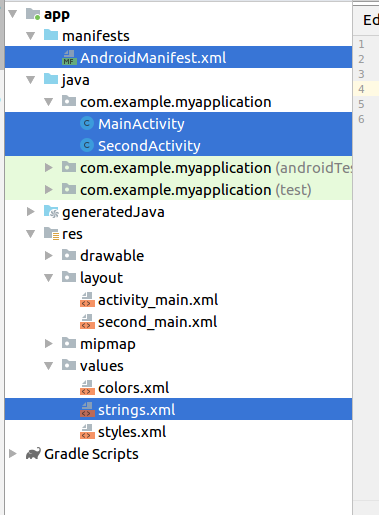379x515 pixels.
Task: Collapse the main com.example.myapplication package arrow
Action: [x=49, y=102]
